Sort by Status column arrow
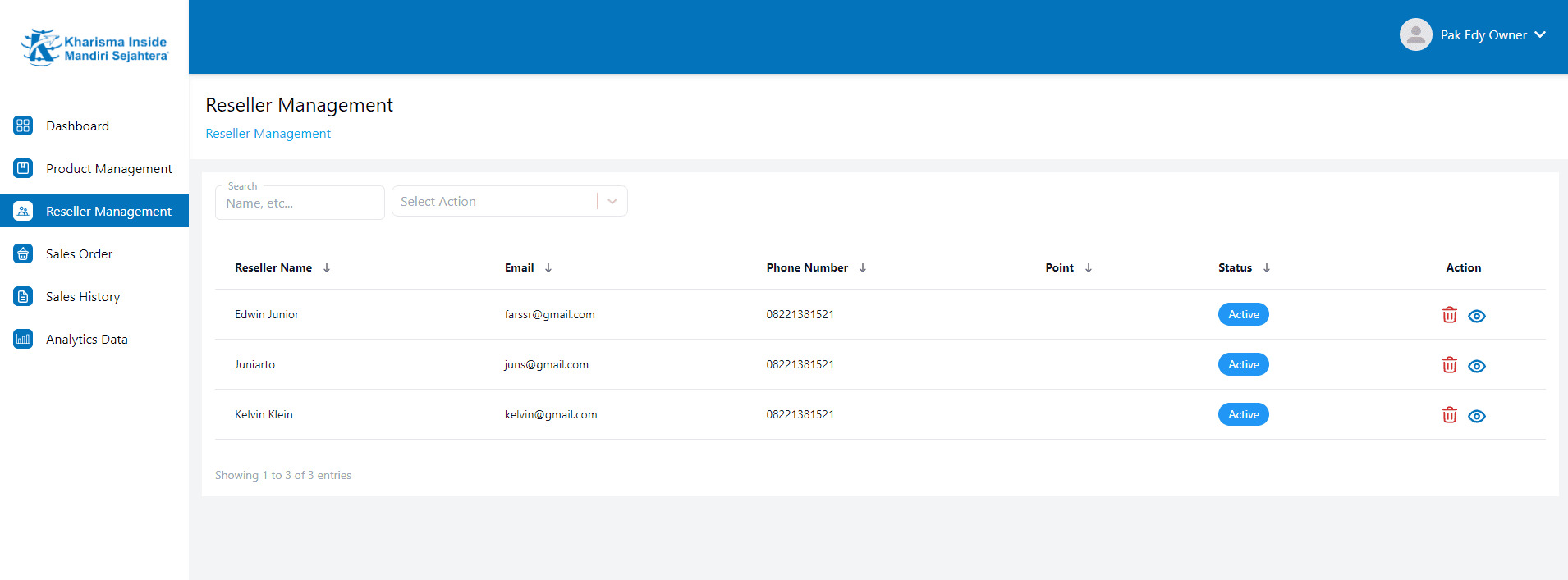The width and height of the screenshot is (1568, 580). click(1267, 267)
